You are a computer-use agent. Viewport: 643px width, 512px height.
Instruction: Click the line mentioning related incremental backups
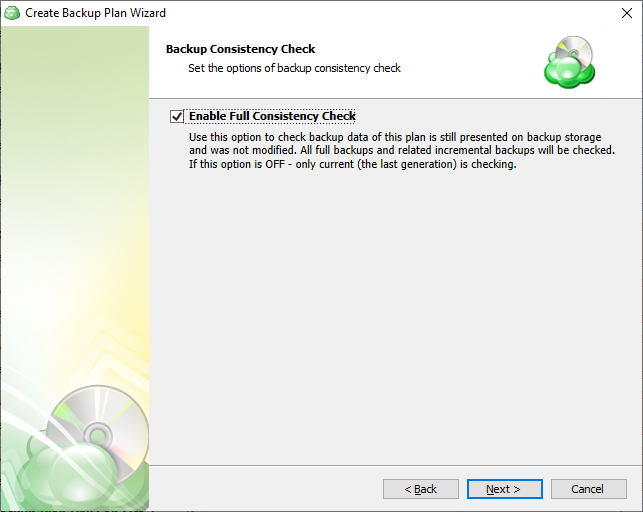click(402, 150)
